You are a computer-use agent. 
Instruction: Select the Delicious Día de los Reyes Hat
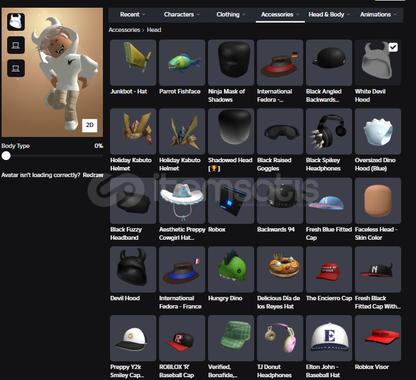pyautogui.click(x=280, y=269)
